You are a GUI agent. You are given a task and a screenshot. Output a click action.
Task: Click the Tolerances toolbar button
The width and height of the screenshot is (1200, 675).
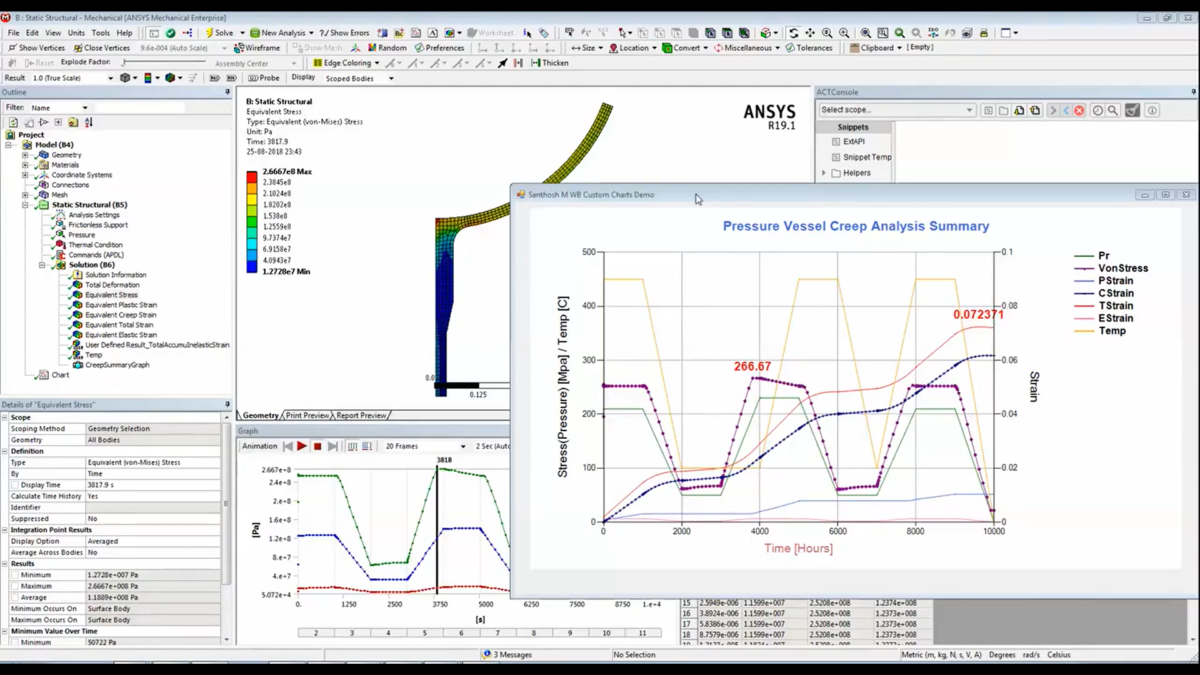[808, 48]
